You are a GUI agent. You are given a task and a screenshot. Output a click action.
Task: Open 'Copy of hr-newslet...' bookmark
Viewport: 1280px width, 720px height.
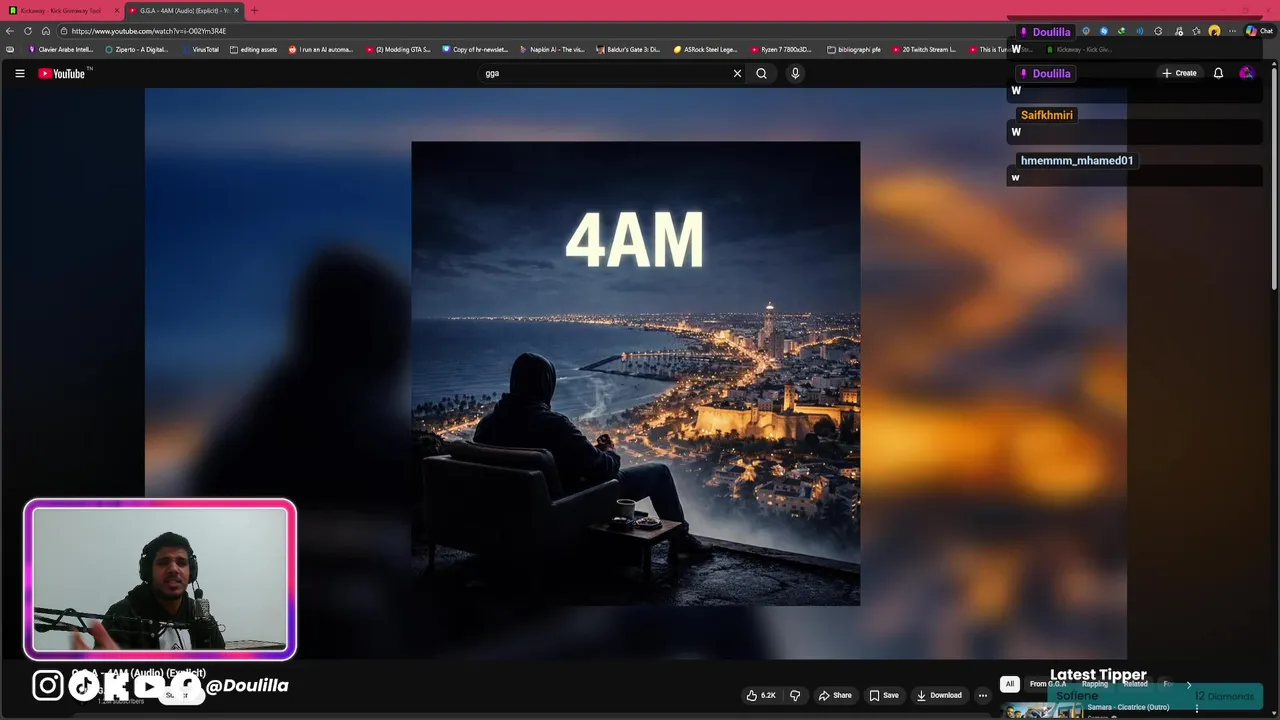475,49
